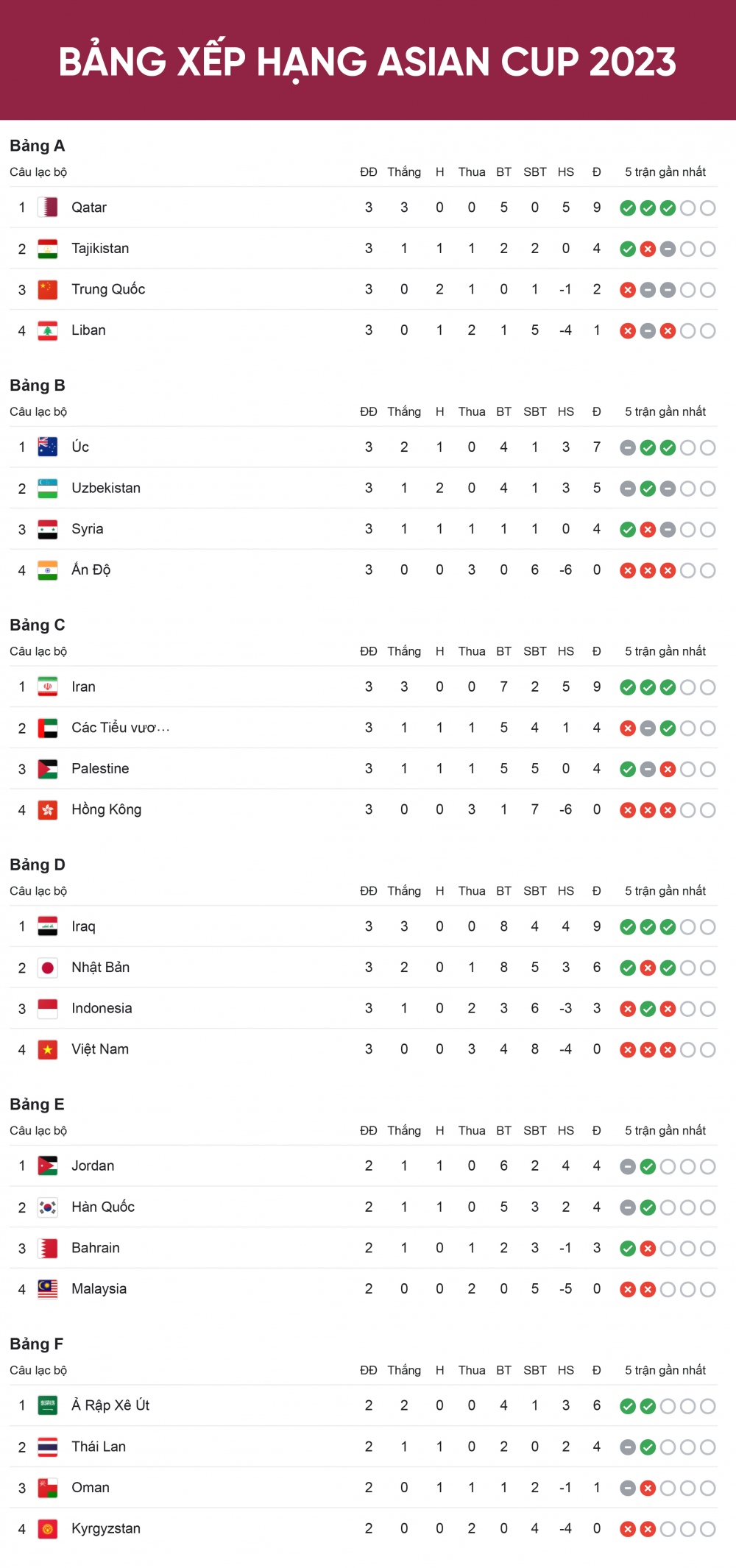The height and width of the screenshot is (1568, 736).
Task: Click Jordan's grey draw indicator
Action: point(628,1166)
